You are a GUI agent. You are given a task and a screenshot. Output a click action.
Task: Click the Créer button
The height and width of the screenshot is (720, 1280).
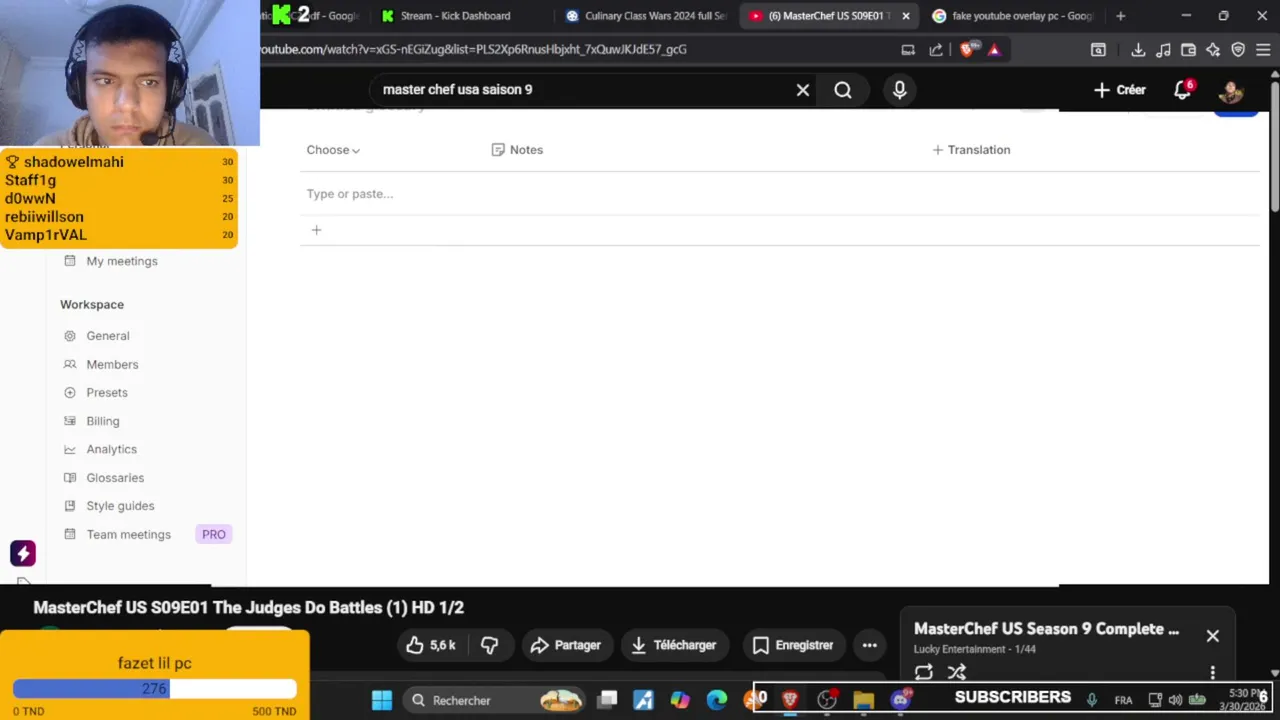(x=1119, y=90)
